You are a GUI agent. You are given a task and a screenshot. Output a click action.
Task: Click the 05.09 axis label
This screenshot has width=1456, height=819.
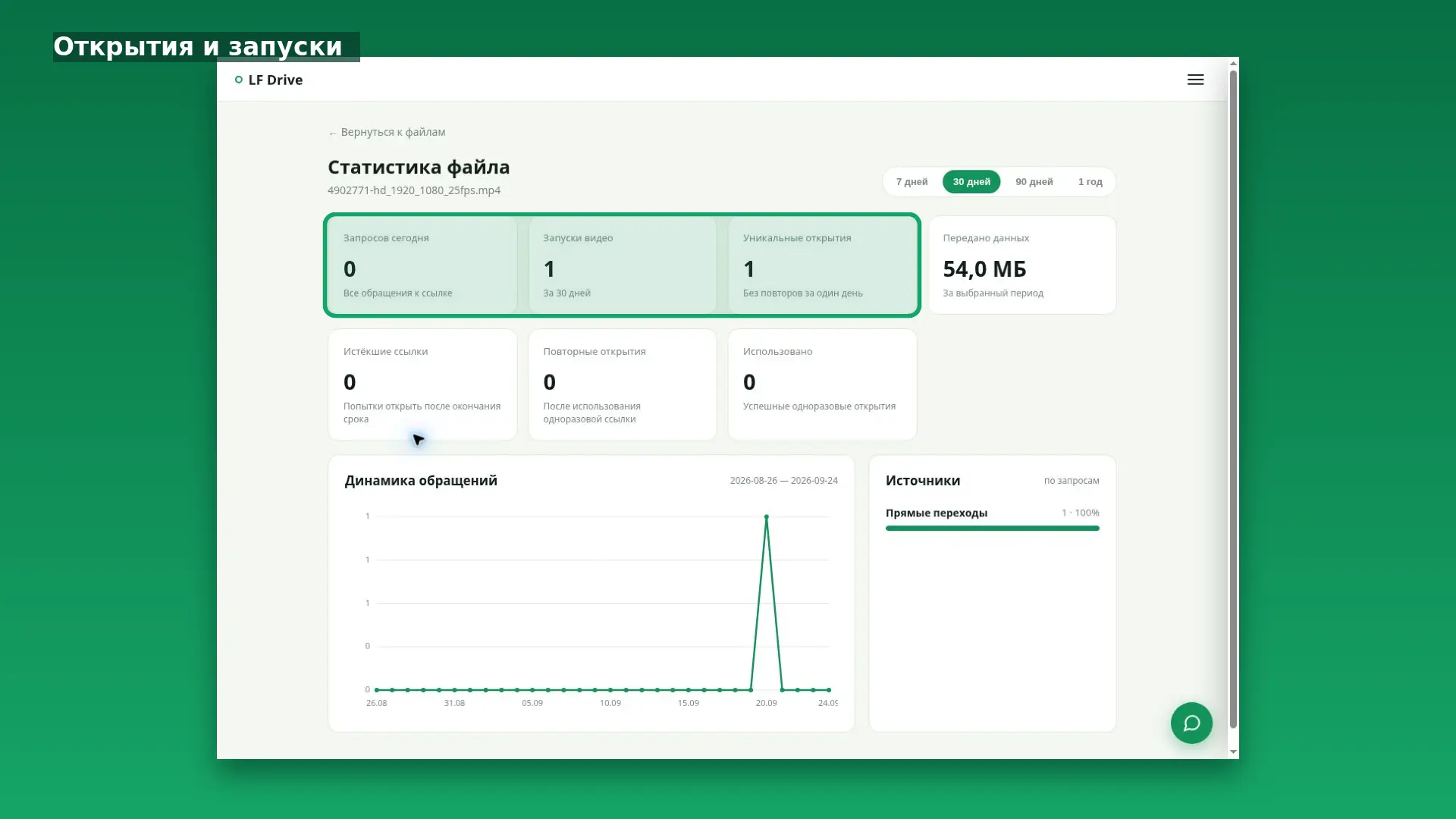(x=532, y=704)
